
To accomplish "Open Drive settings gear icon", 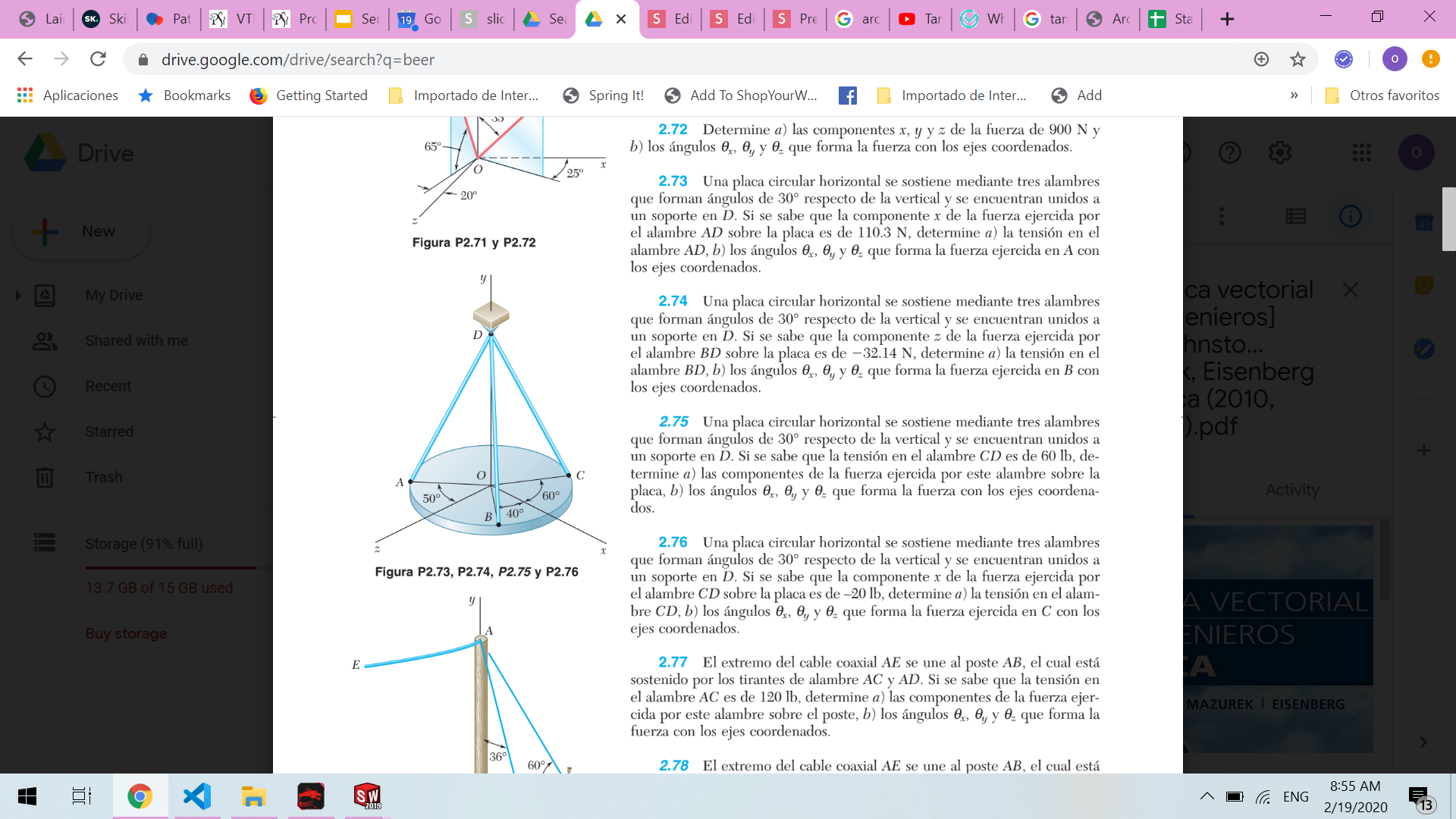I will tap(1280, 153).
